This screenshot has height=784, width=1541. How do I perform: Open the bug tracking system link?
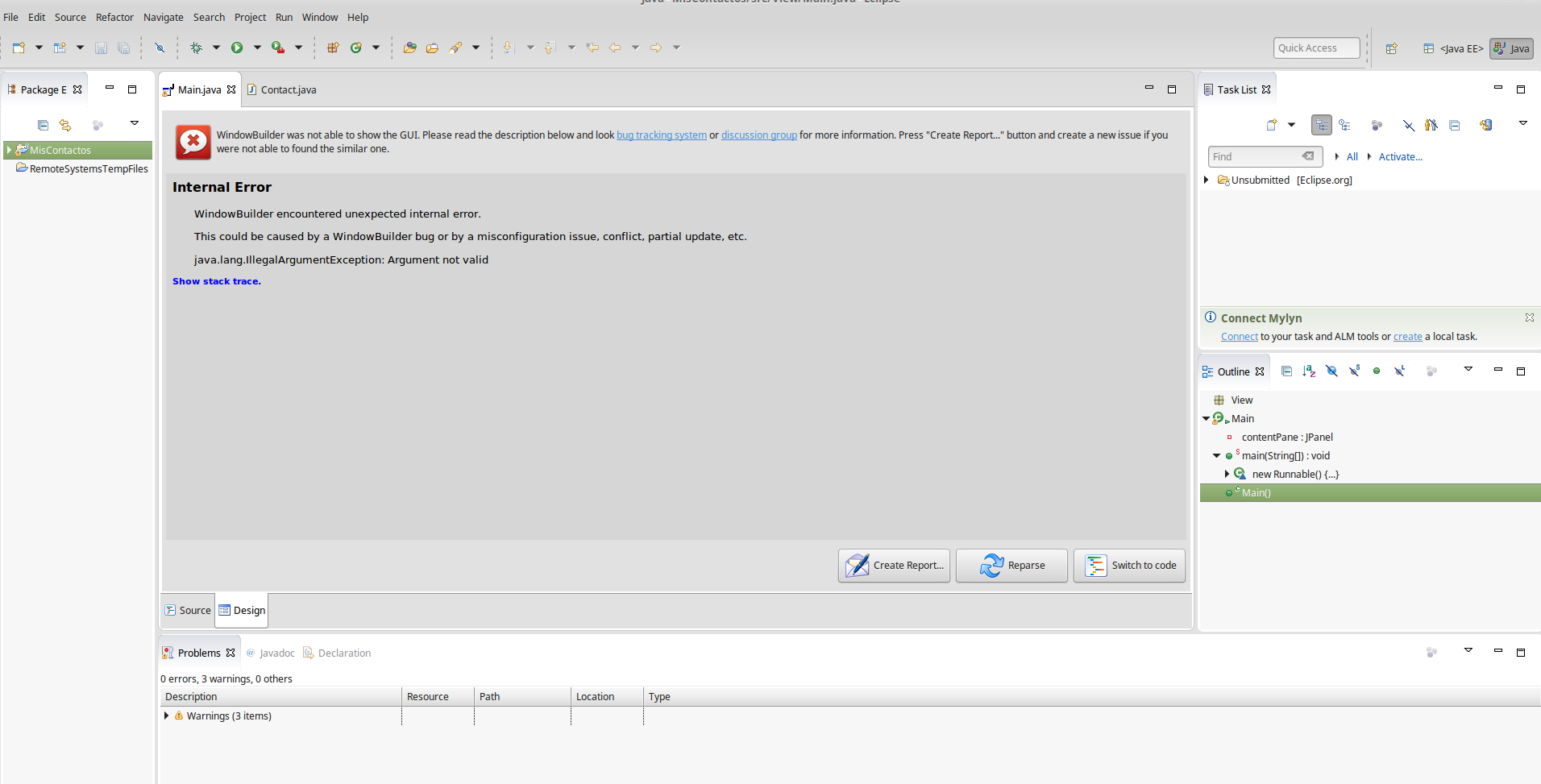(662, 135)
